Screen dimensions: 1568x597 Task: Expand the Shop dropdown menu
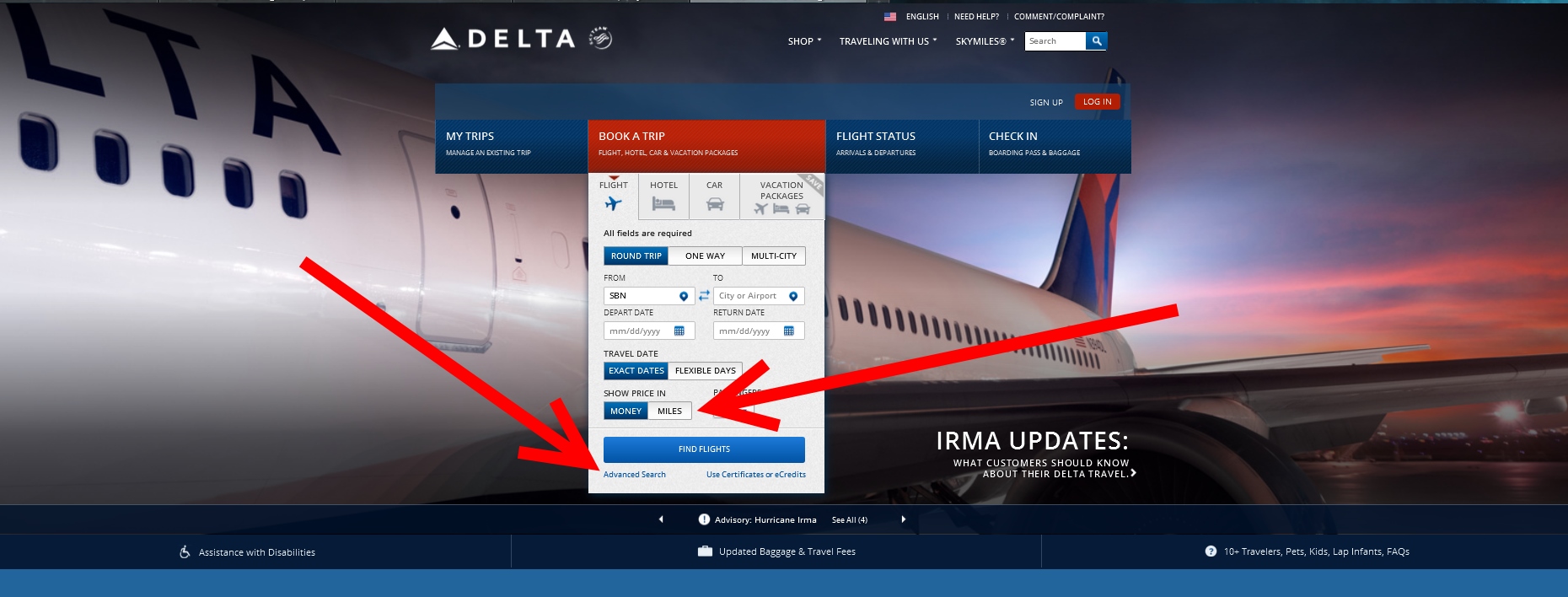point(804,41)
